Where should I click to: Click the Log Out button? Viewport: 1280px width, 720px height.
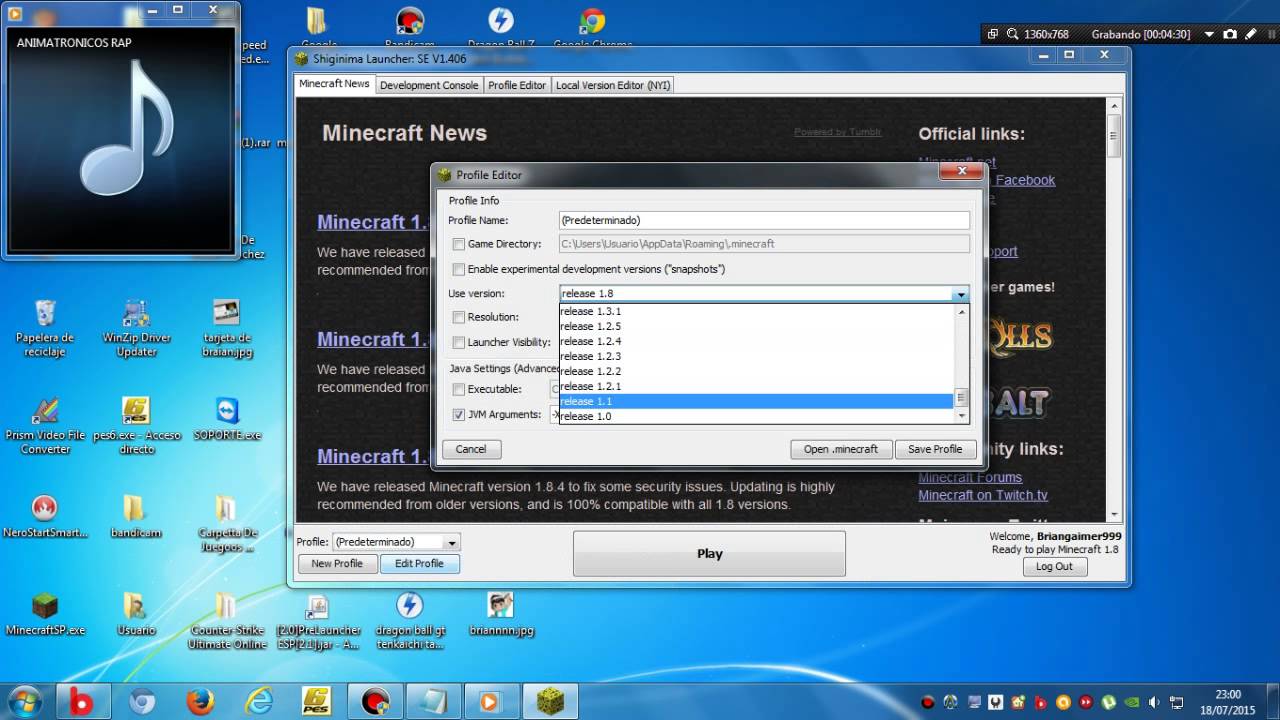[x=1054, y=566]
